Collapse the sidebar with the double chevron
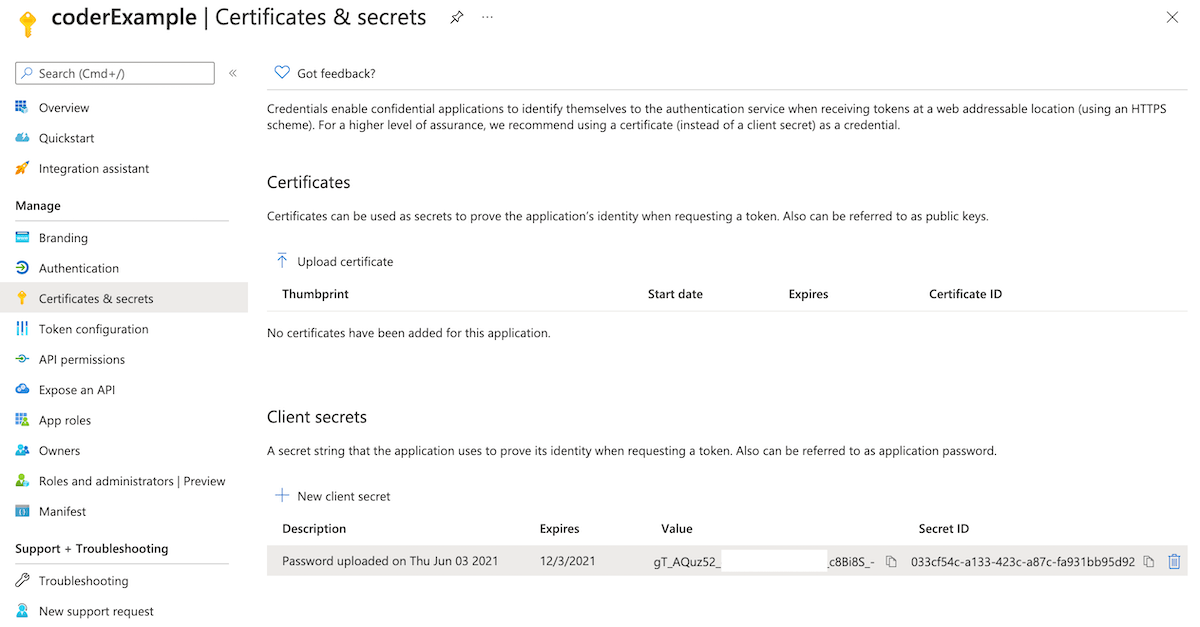The image size is (1200, 627). point(232,72)
